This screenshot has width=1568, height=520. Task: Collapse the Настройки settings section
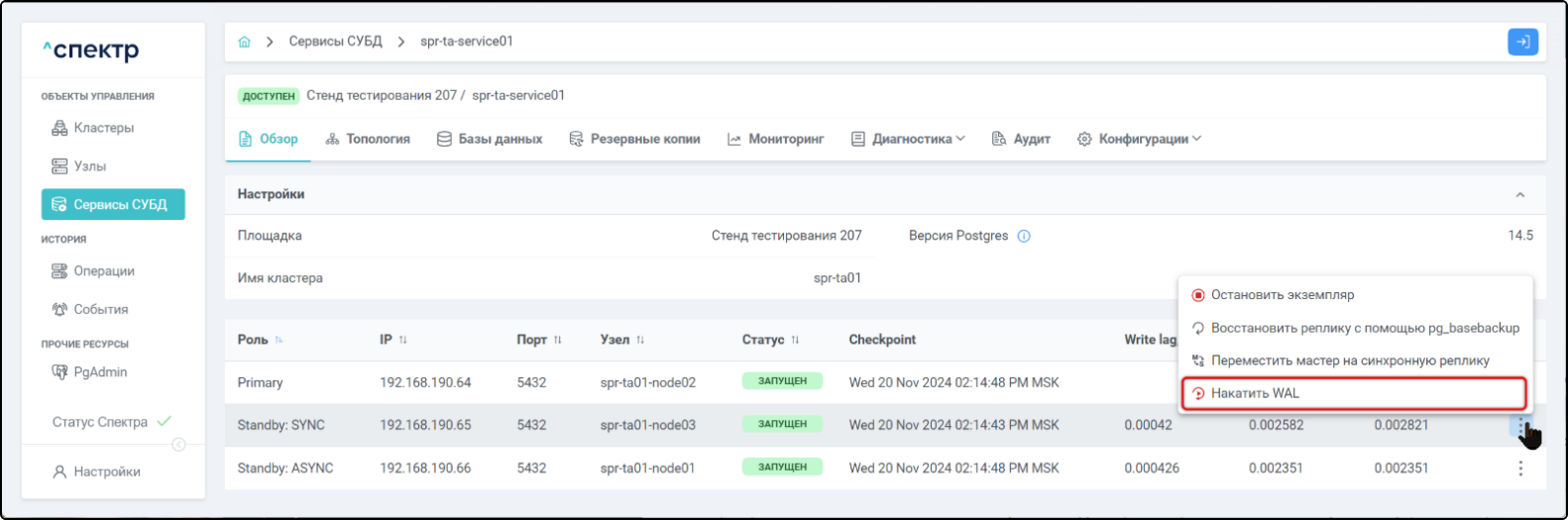tap(1519, 195)
